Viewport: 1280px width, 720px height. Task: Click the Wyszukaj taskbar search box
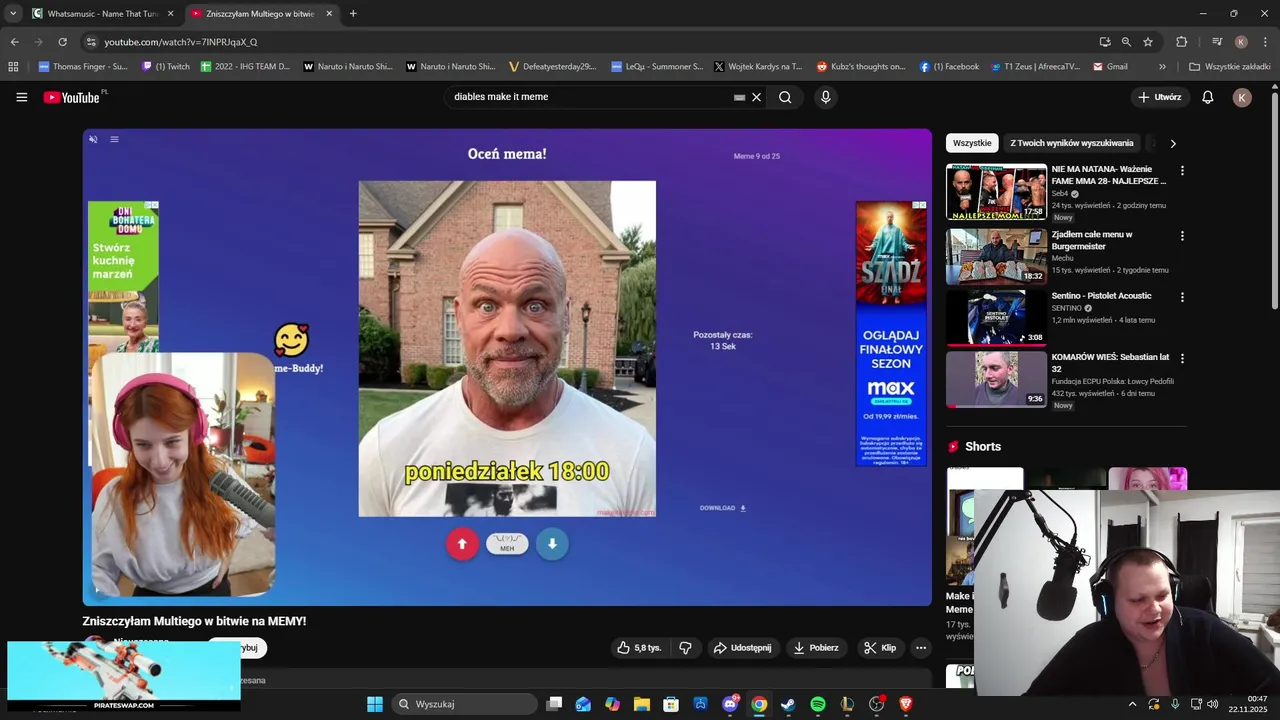tap(465, 704)
